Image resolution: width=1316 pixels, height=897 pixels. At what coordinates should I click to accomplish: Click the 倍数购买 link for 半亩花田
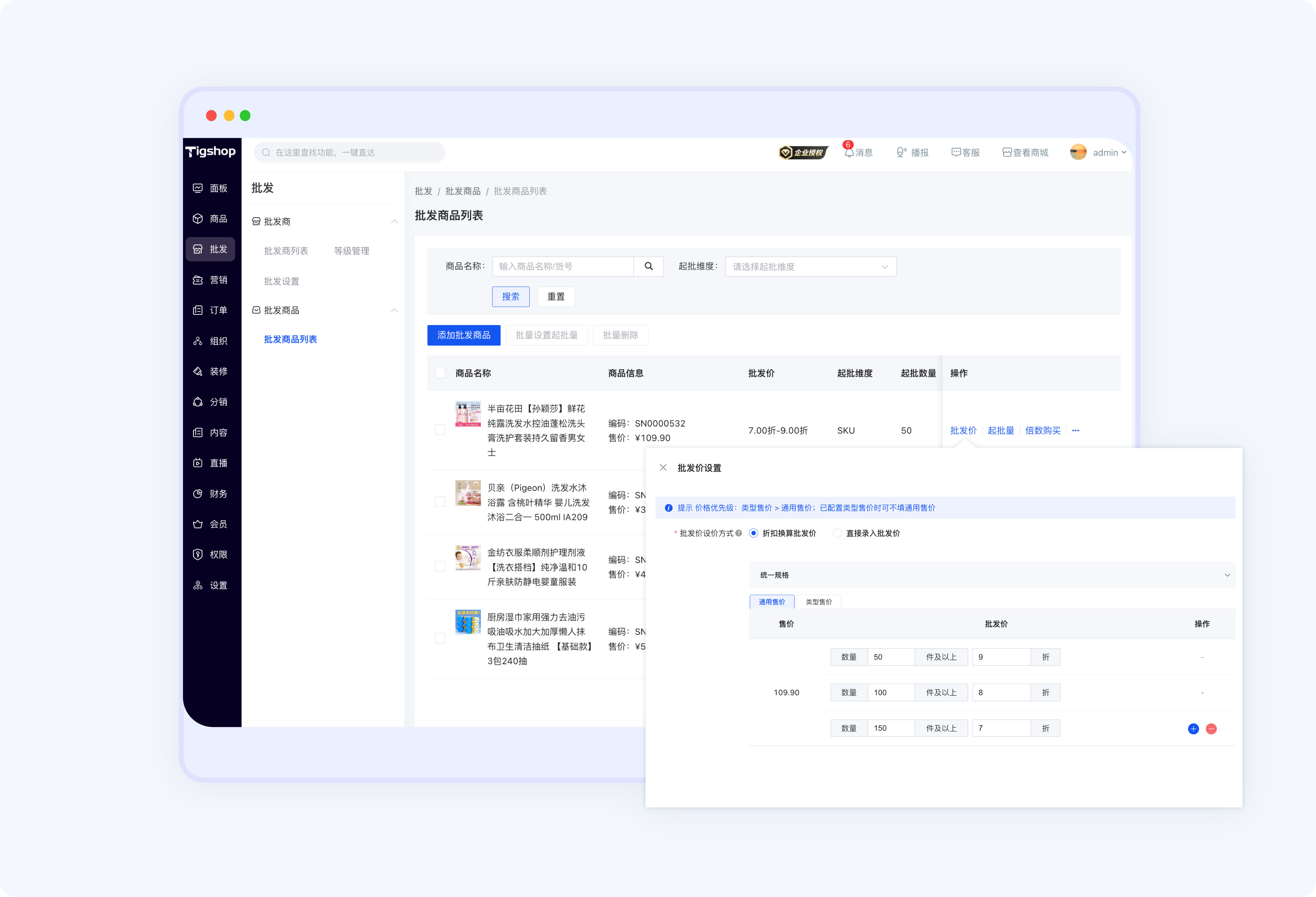pyautogui.click(x=1043, y=430)
